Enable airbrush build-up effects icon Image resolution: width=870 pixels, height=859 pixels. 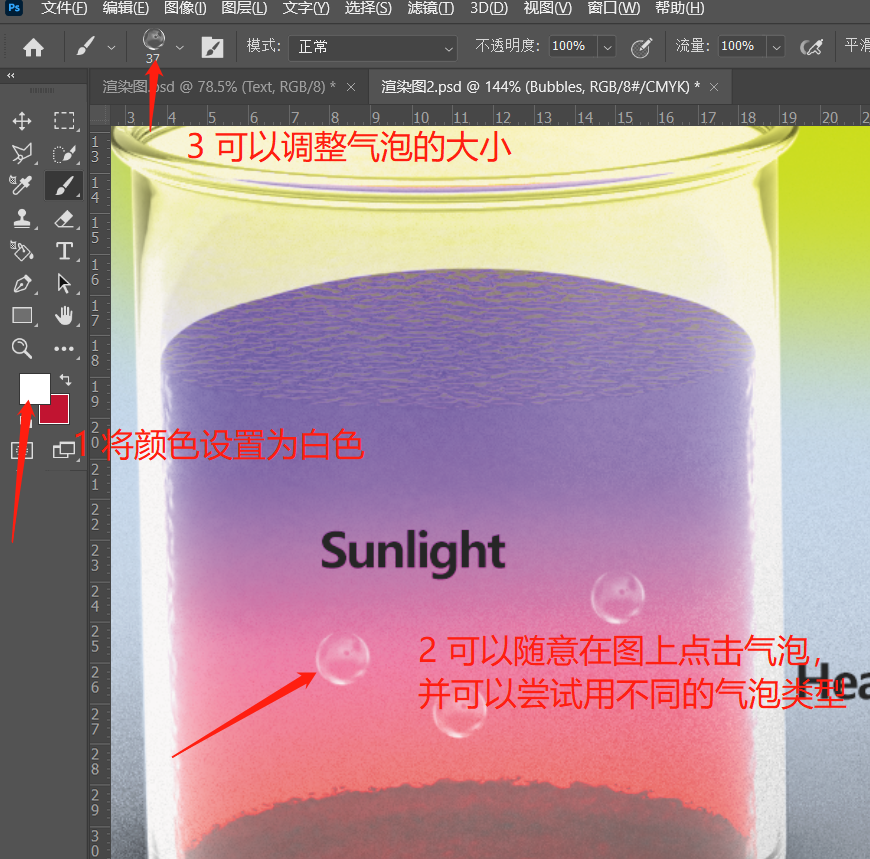[811, 48]
